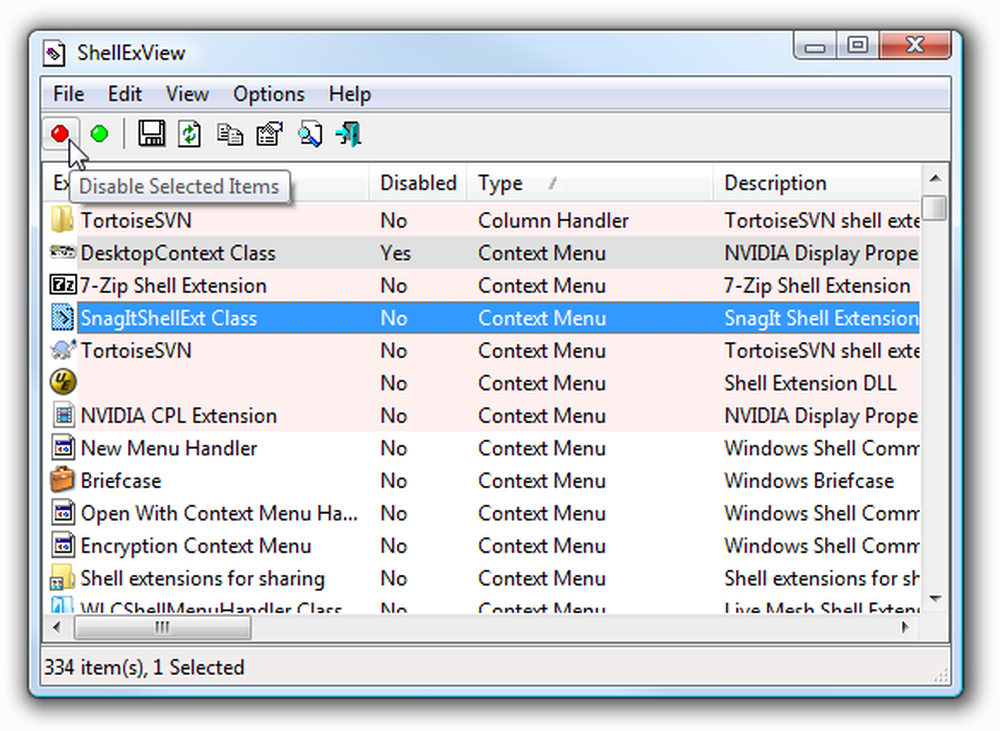Click the vertical scrollbar down arrow
This screenshot has width=1000, height=731.
(936, 599)
